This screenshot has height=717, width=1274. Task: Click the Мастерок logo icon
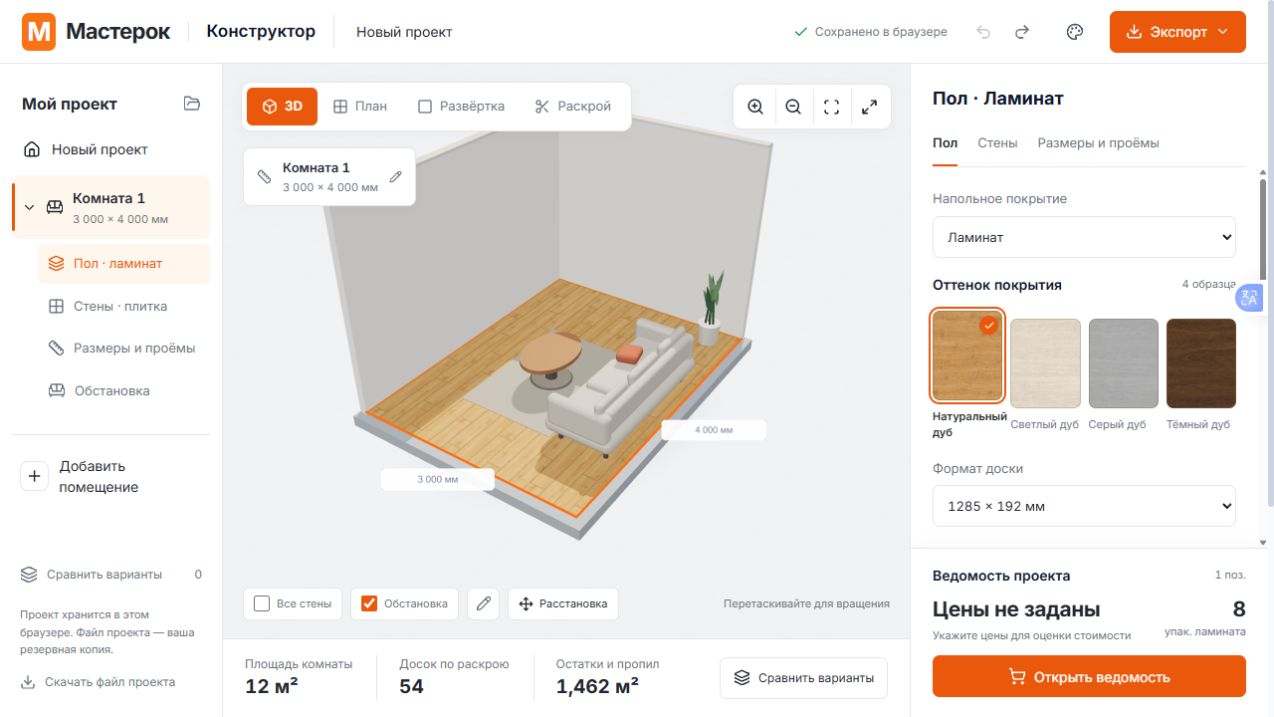[39, 32]
